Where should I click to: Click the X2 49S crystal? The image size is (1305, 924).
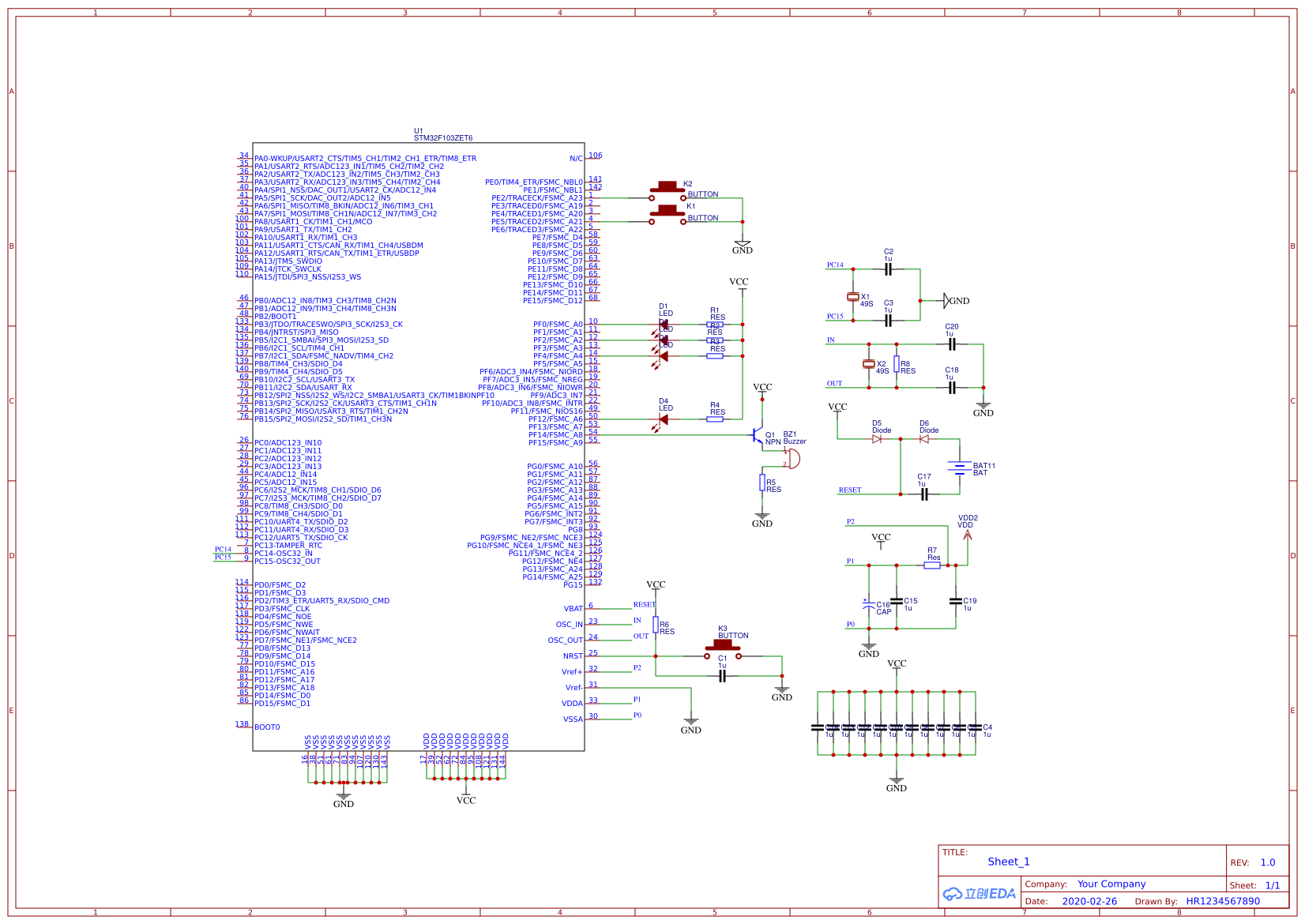[869, 364]
